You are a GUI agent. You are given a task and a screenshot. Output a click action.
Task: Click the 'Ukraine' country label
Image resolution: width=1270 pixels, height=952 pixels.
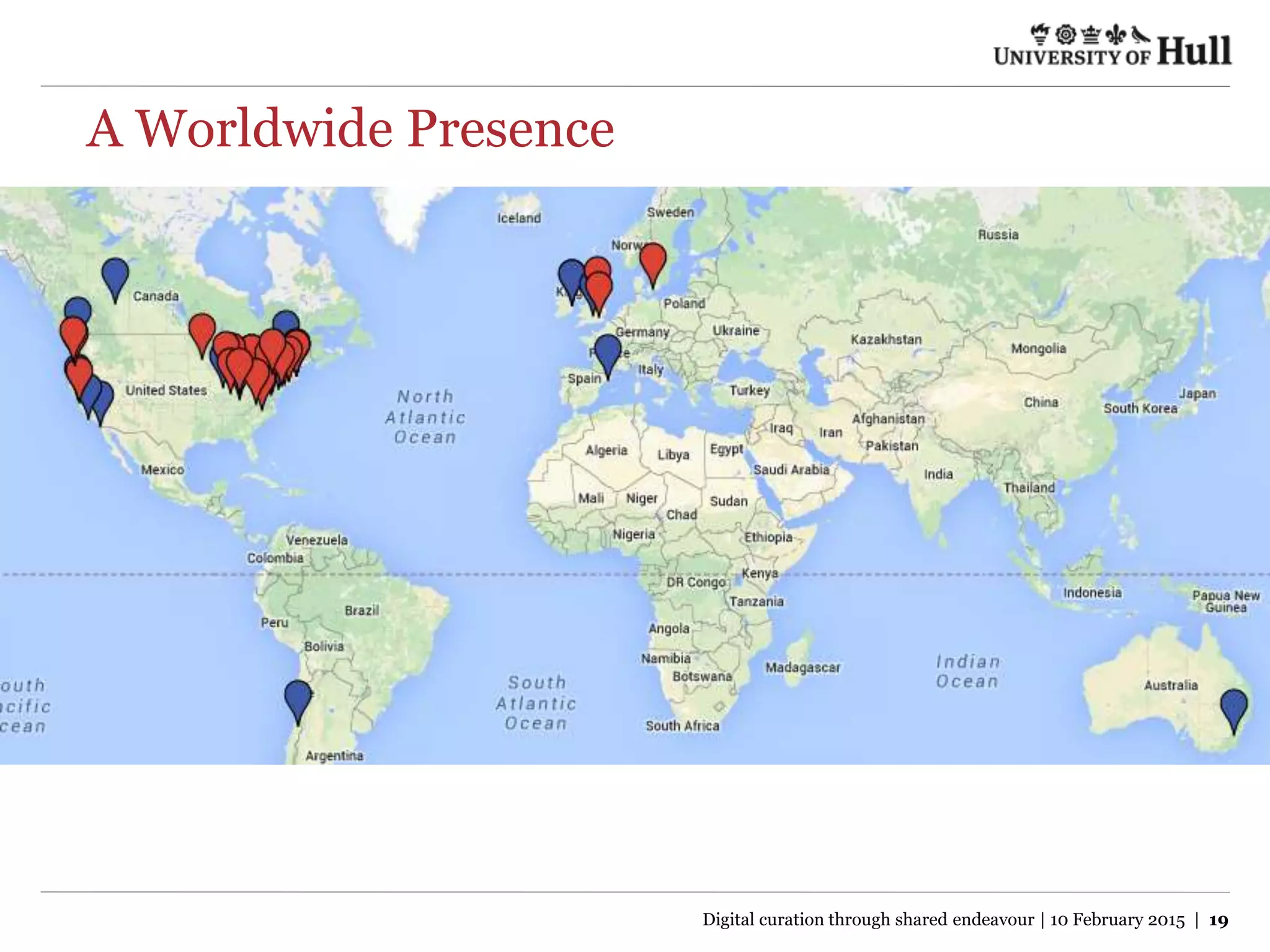coord(736,330)
